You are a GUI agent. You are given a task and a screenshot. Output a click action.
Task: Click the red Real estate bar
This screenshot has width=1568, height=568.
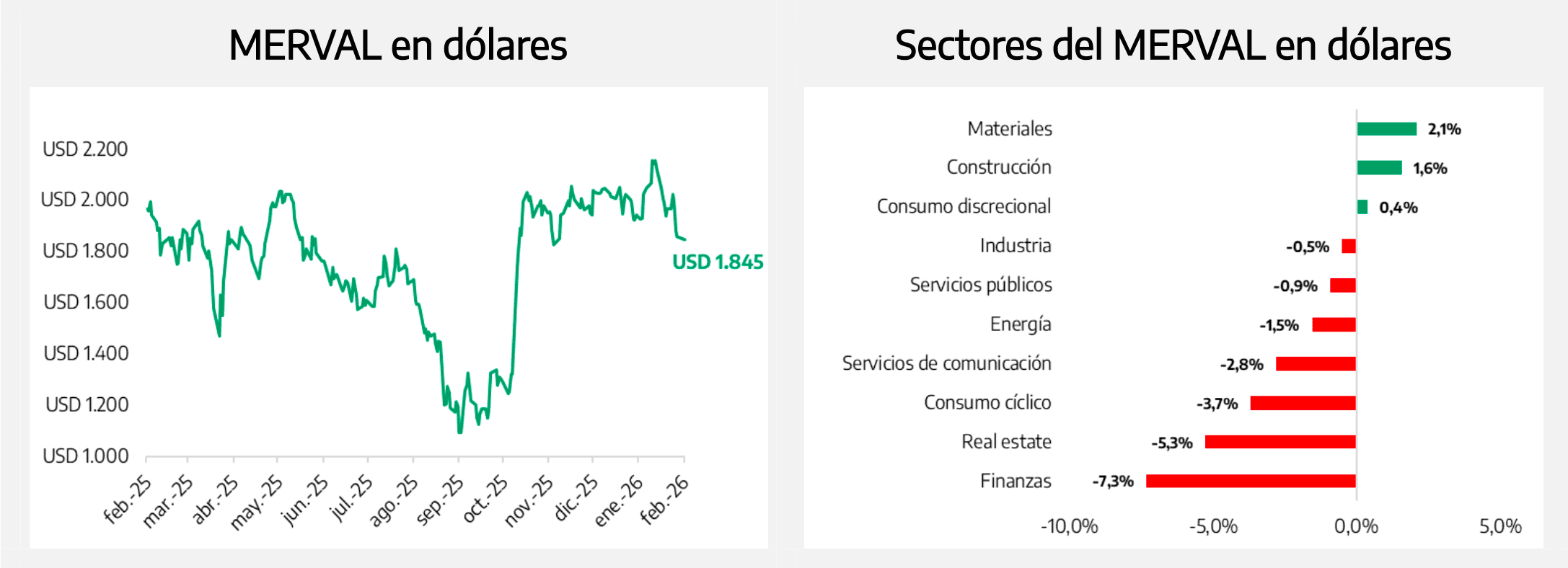coord(1280,442)
